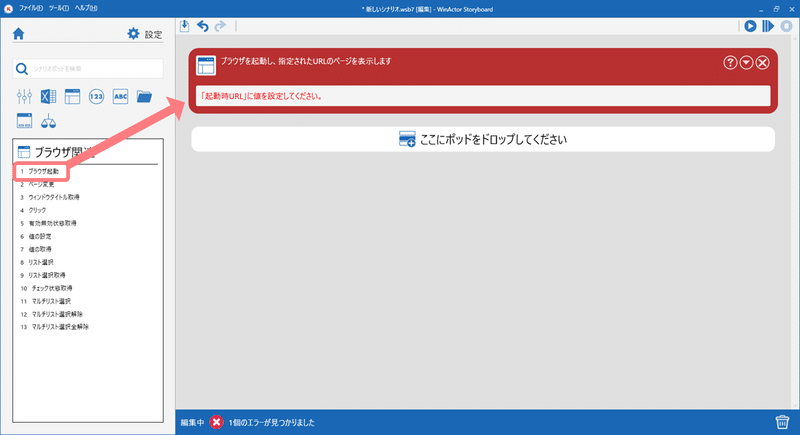The width and height of the screenshot is (800, 435).
Task: Click the trash bin icon
Action: (x=782, y=422)
